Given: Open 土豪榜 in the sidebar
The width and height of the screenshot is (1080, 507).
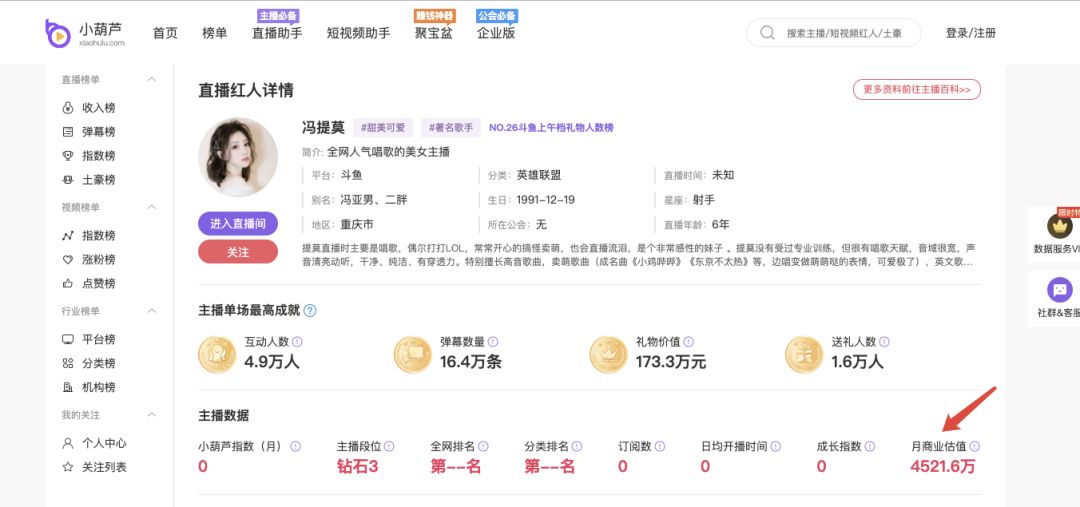Looking at the screenshot, I should [x=98, y=180].
